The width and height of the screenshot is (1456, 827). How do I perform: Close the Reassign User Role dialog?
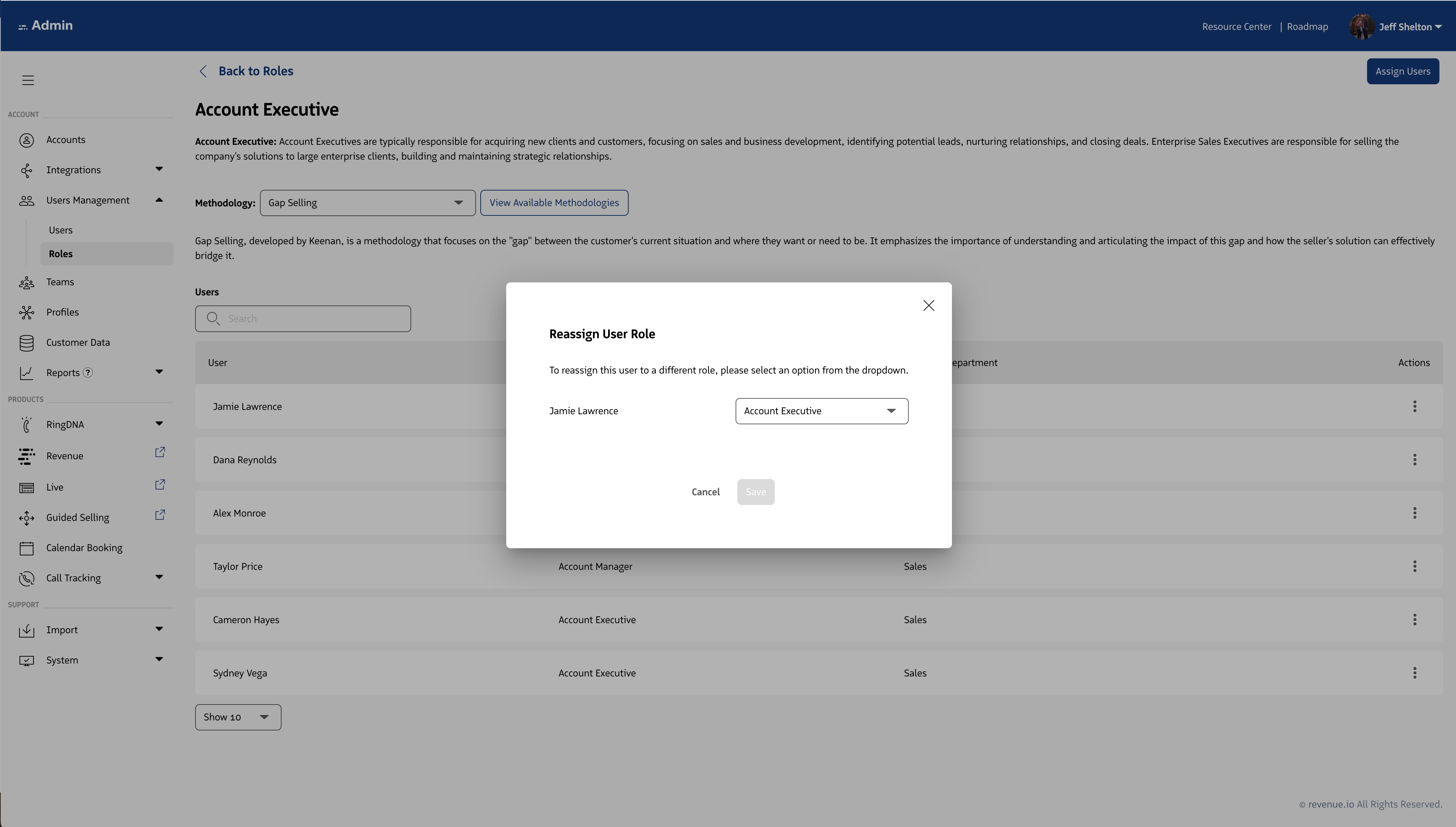929,305
